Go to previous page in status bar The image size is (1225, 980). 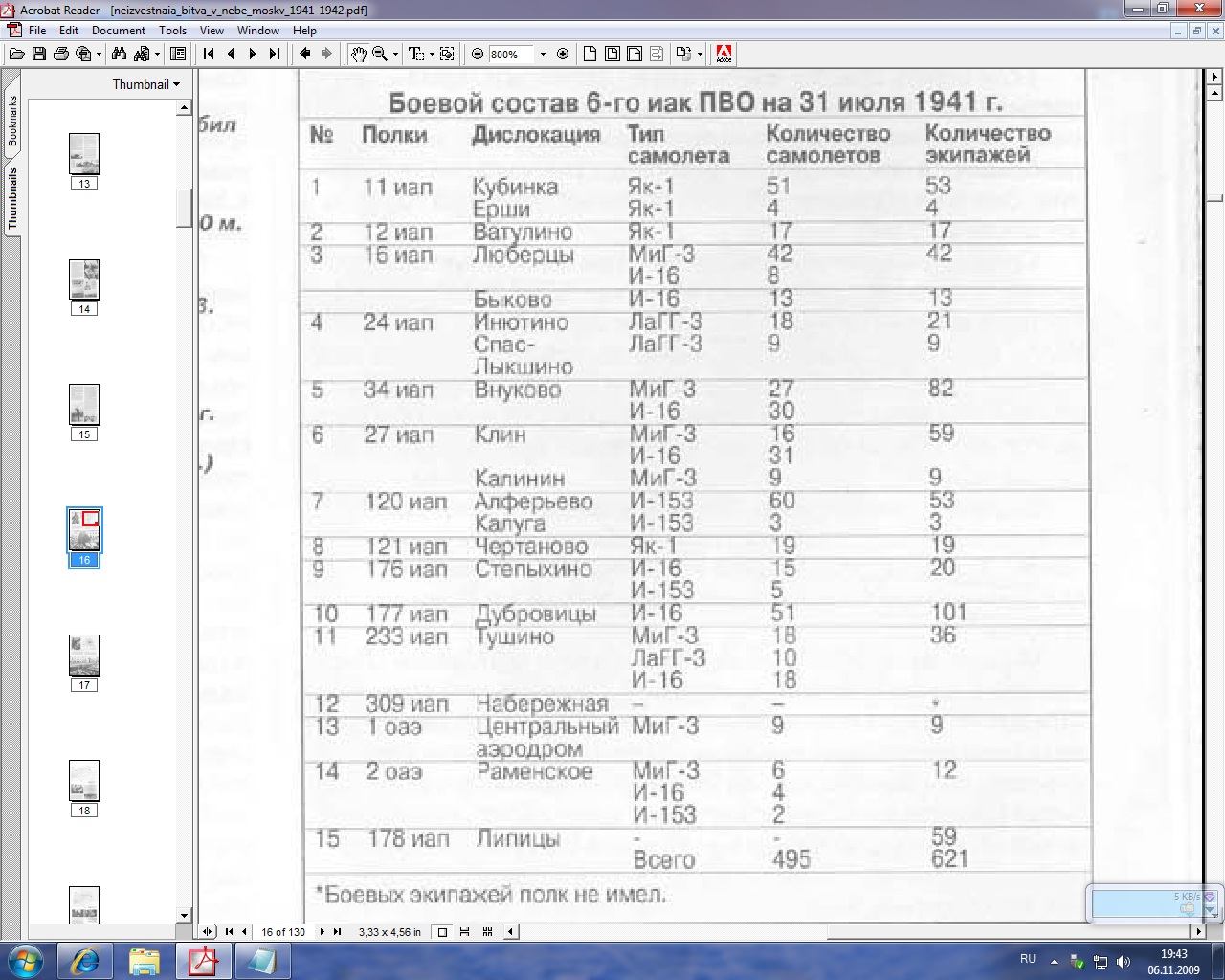[244, 931]
